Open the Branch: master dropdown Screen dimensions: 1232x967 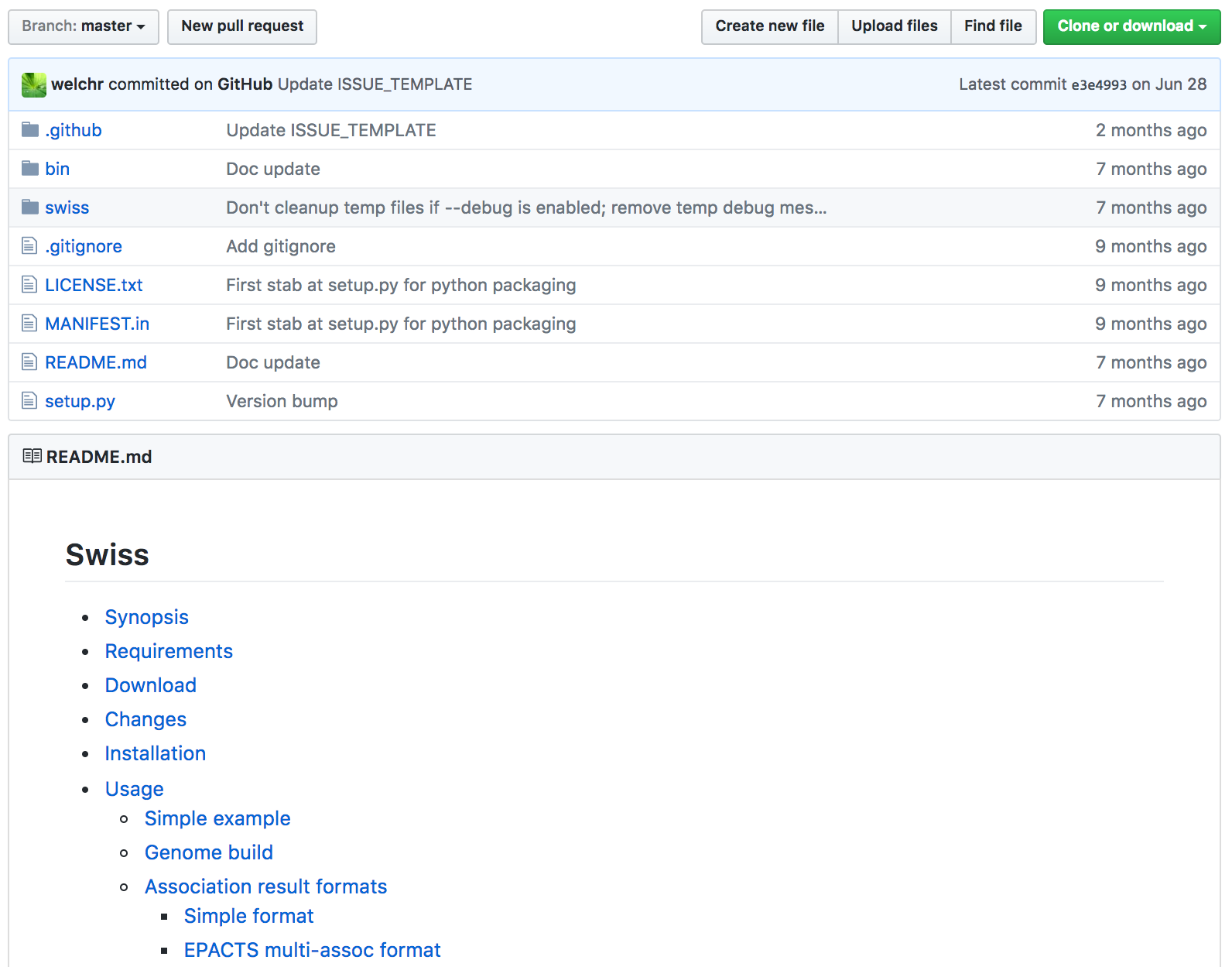(x=84, y=26)
